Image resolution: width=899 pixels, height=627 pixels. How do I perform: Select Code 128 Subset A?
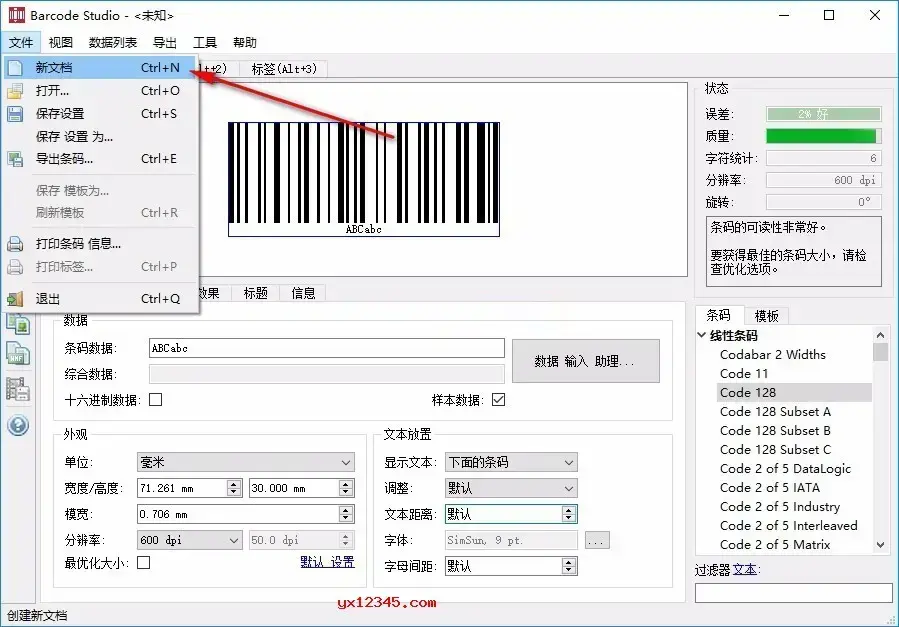pyautogui.click(x=775, y=412)
